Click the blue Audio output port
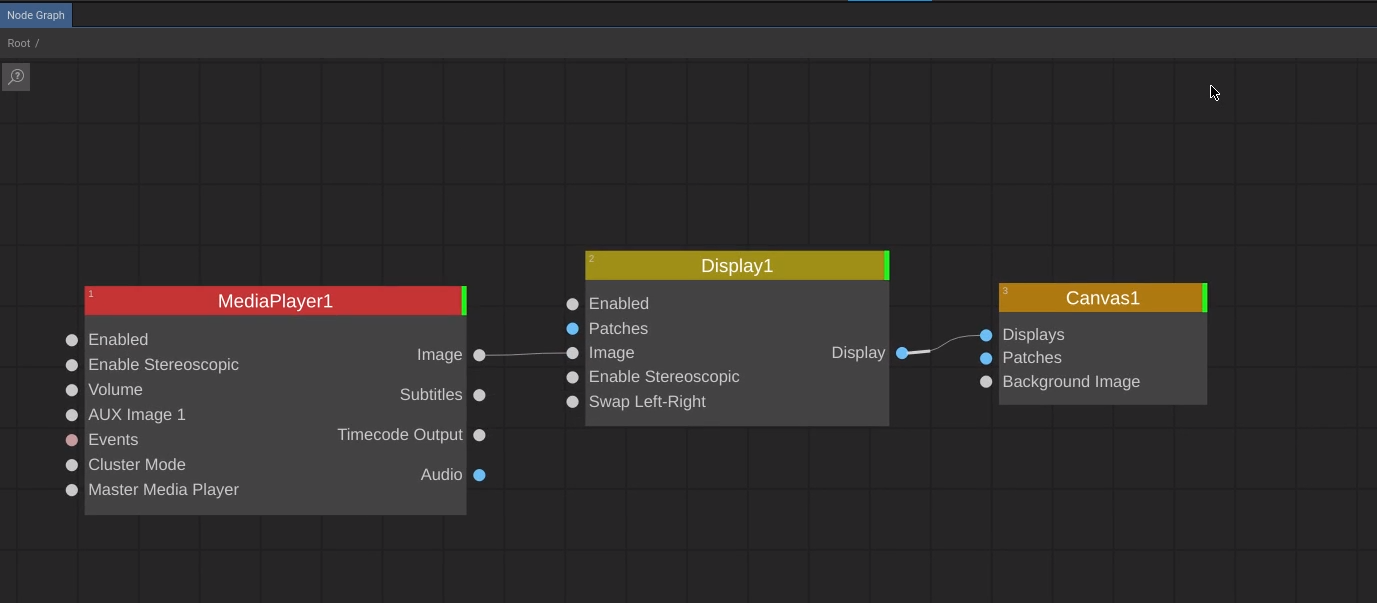This screenshot has height=603, width=1377. pyautogui.click(x=480, y=475)
